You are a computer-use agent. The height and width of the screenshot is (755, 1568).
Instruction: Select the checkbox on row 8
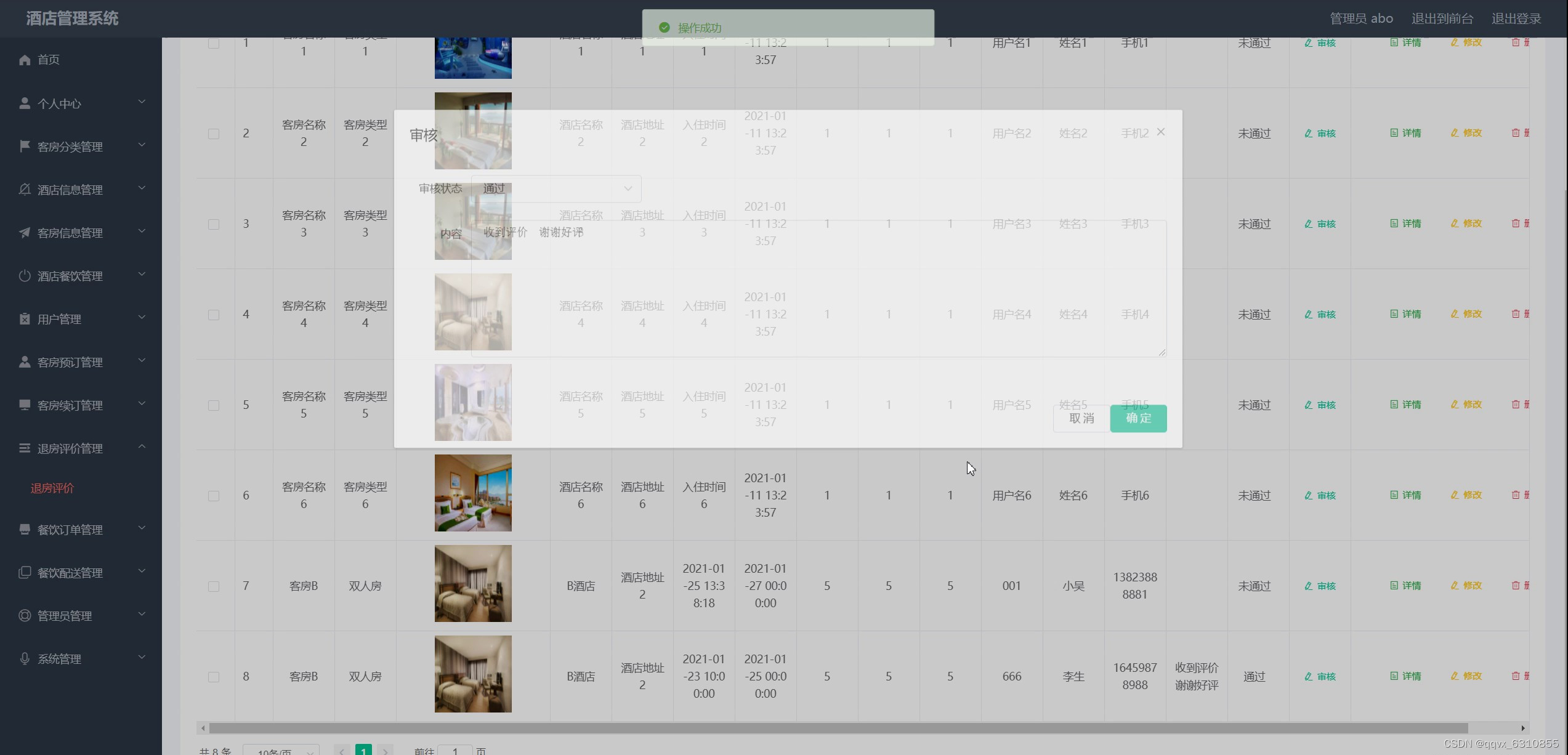click(x=214, y=676)
